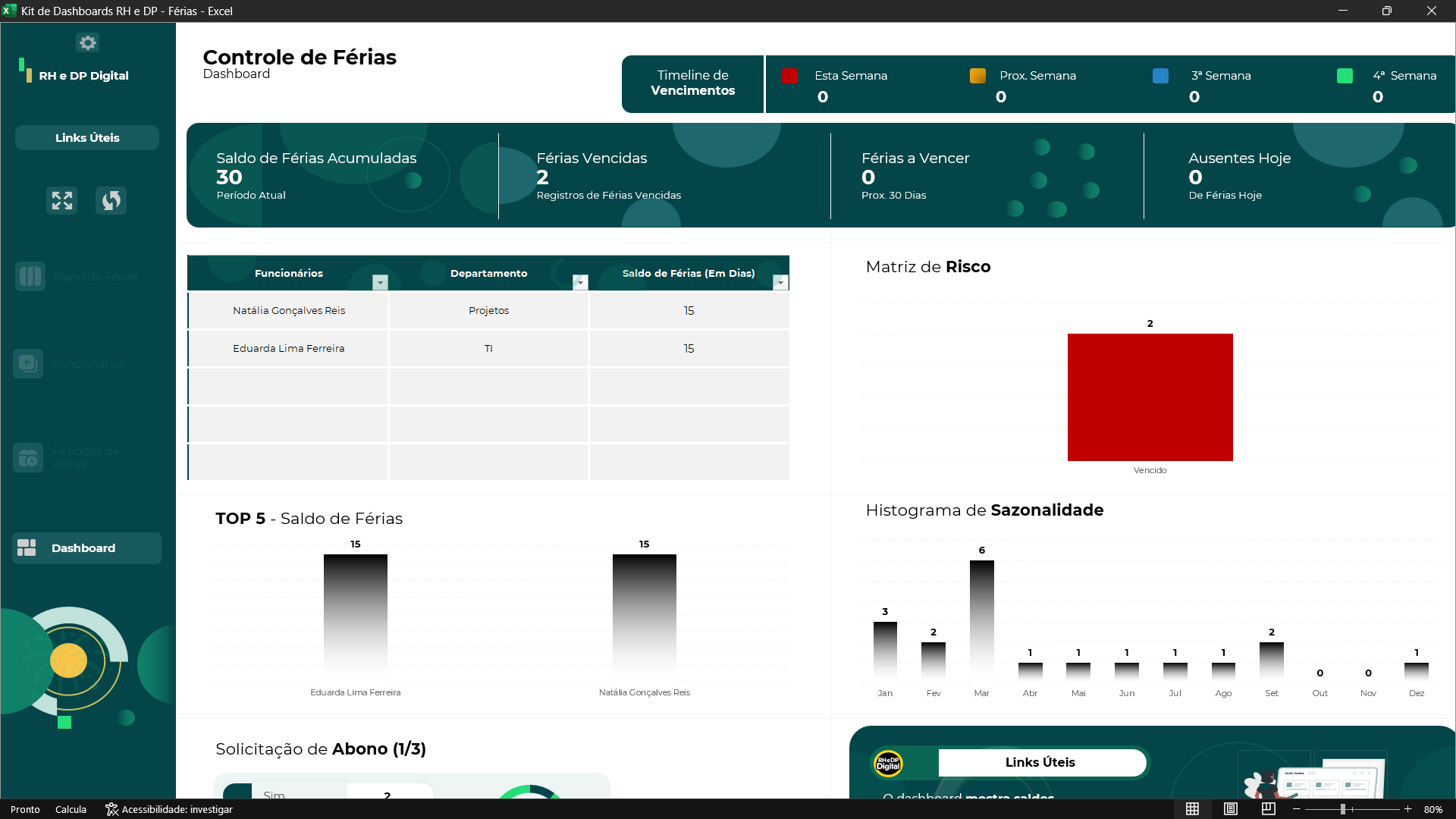1456x819 pixels.
Task: Open Links Úteis in the sidebar
Action: [x=87, y=137]
